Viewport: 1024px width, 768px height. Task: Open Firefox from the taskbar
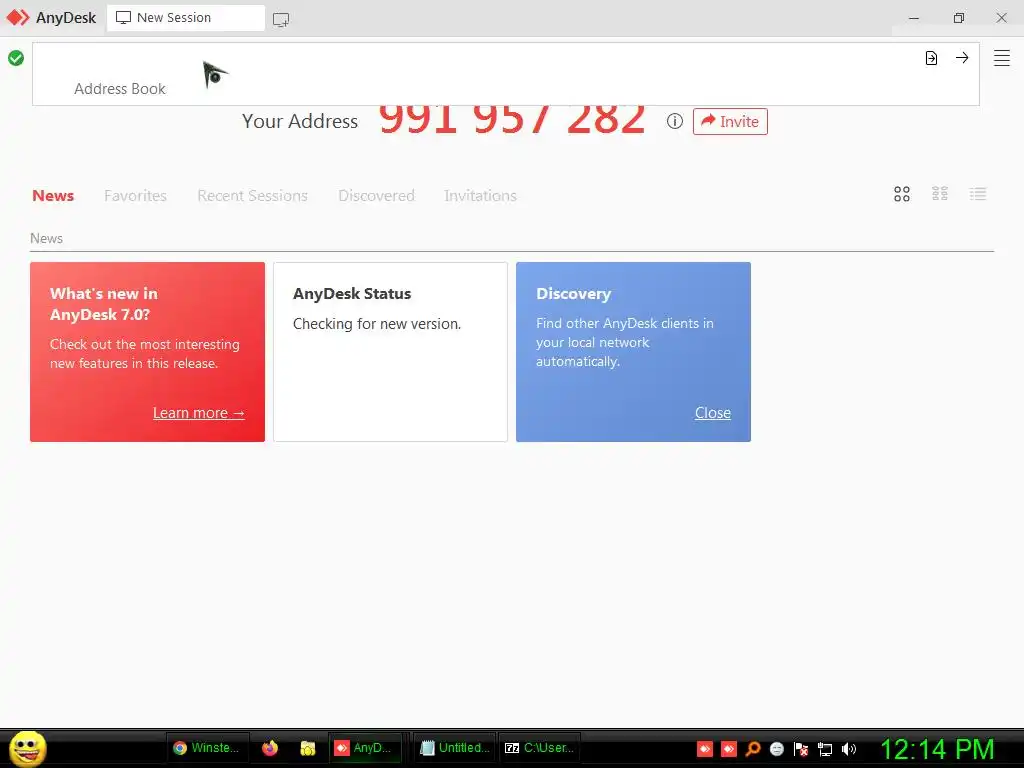tap(270, 748)
